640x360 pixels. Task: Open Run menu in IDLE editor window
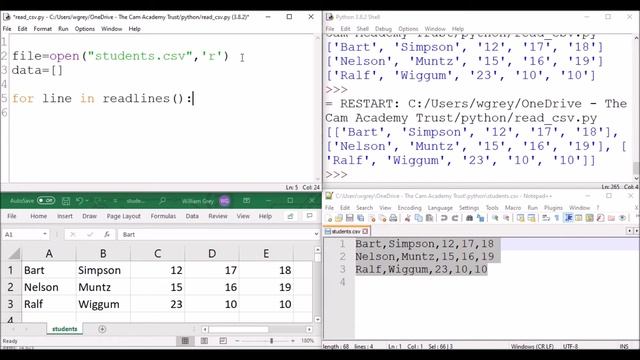point(63,29)
